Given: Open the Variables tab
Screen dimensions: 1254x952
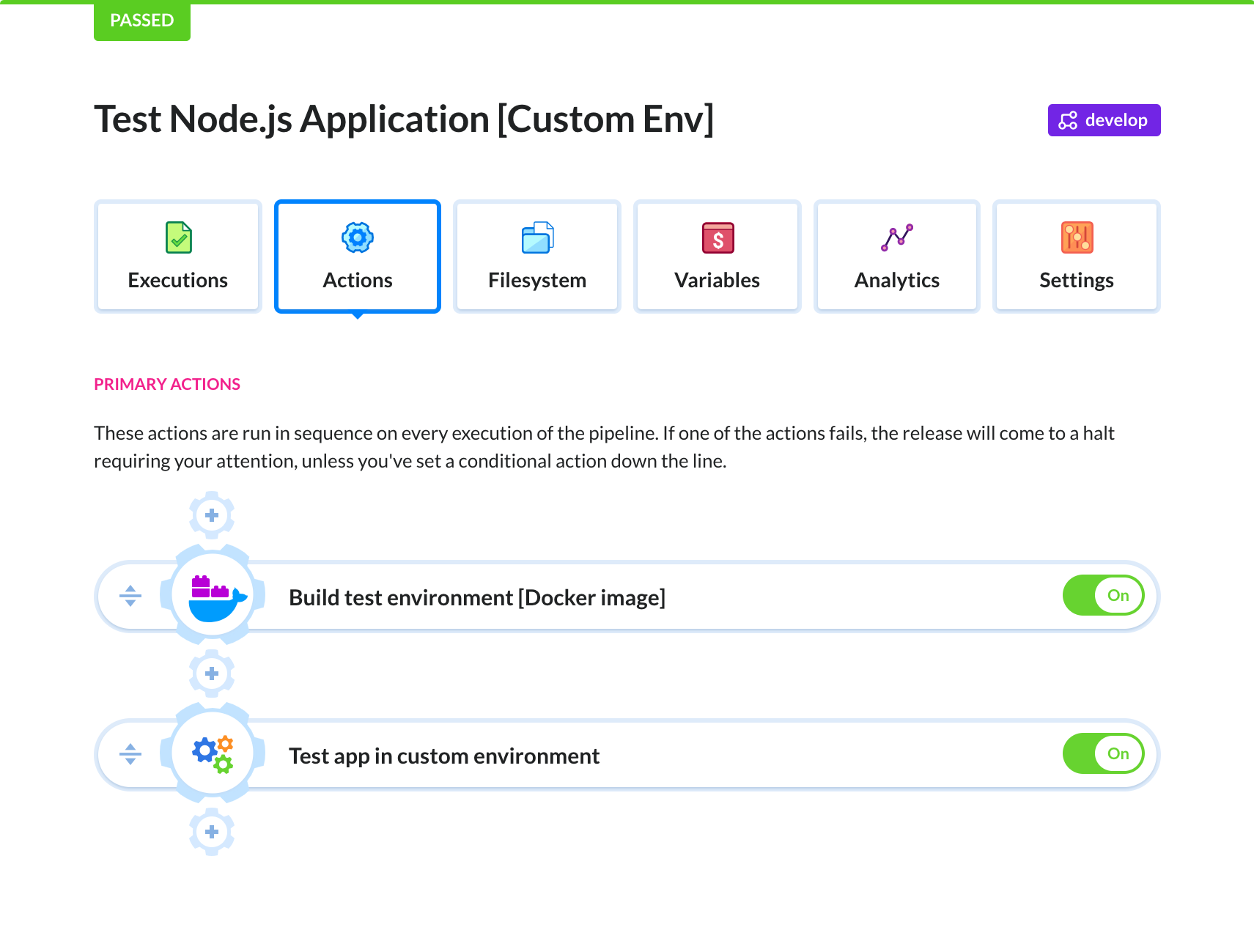Looking at the screenshot, I should [x=717, y=257].
